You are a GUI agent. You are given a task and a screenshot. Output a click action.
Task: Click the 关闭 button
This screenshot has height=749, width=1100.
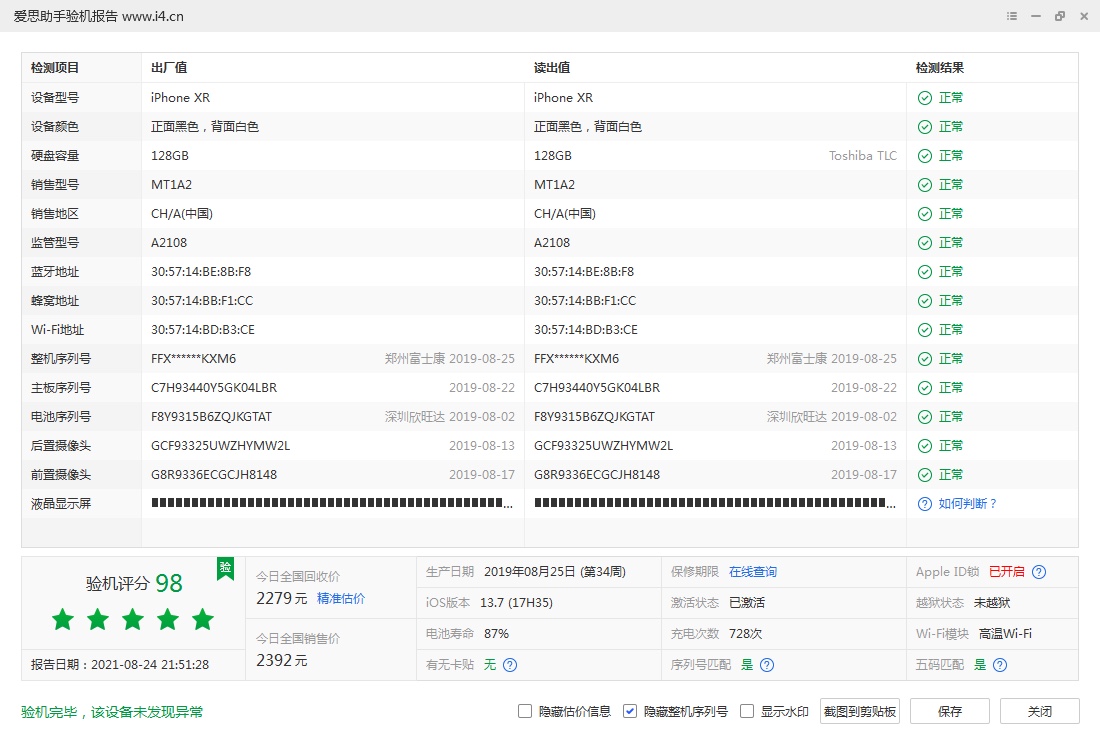(1040, 711)
